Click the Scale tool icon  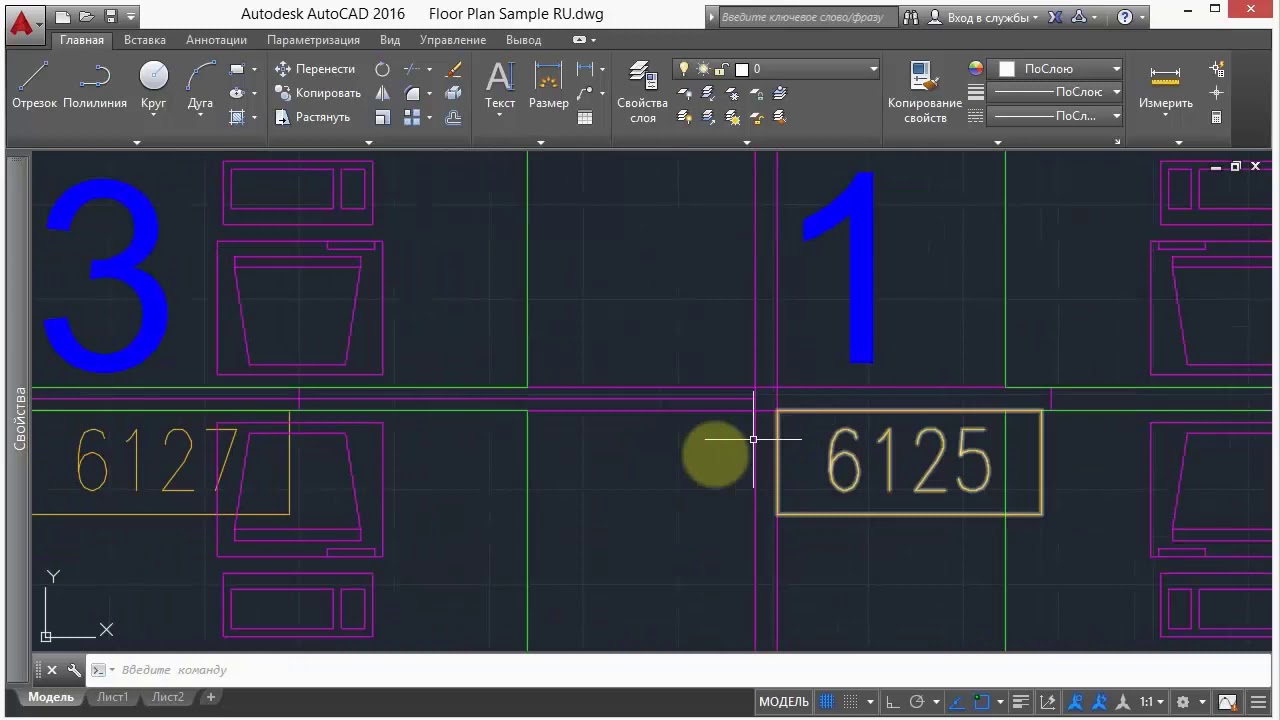click(x=382, y=117)
